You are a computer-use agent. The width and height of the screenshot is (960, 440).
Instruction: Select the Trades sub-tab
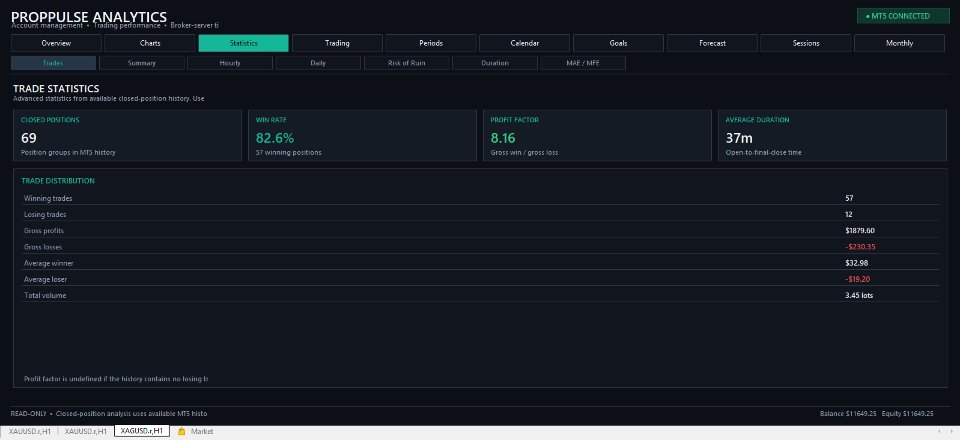[x=53, y=63]
